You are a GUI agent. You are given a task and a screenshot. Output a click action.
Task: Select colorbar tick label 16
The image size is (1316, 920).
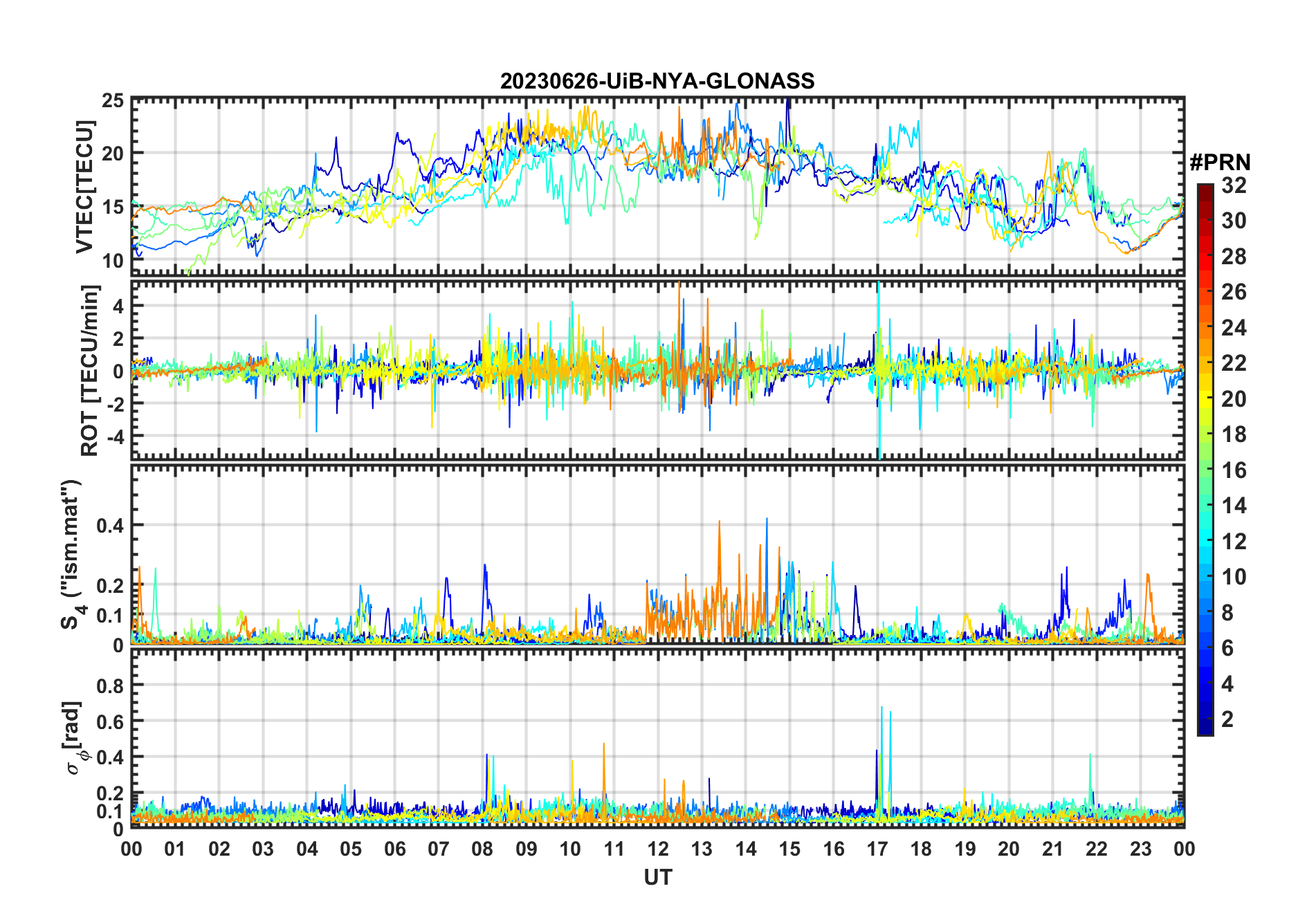coord(1234,470)
